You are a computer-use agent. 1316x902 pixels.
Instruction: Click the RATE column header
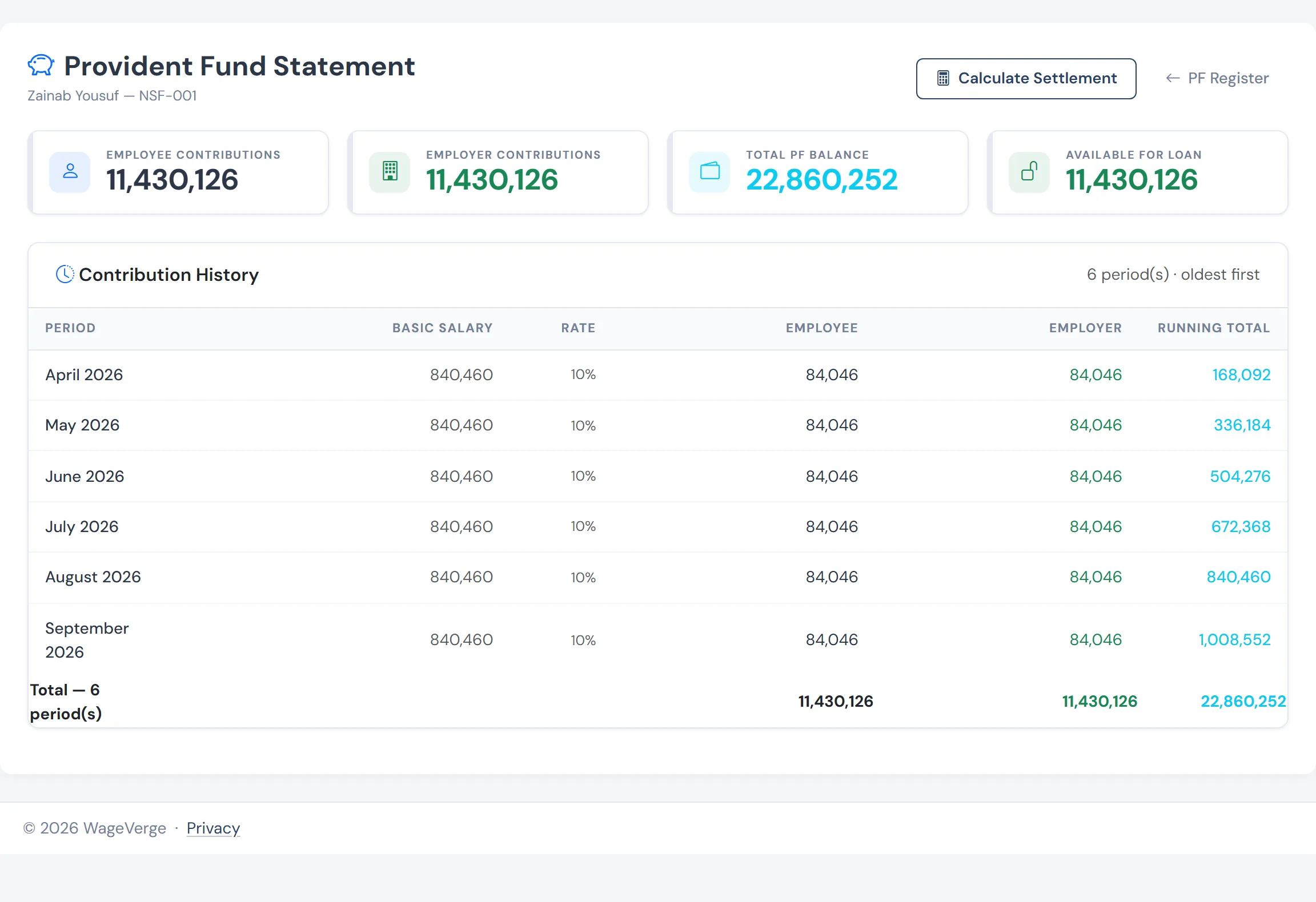point(578,328)
